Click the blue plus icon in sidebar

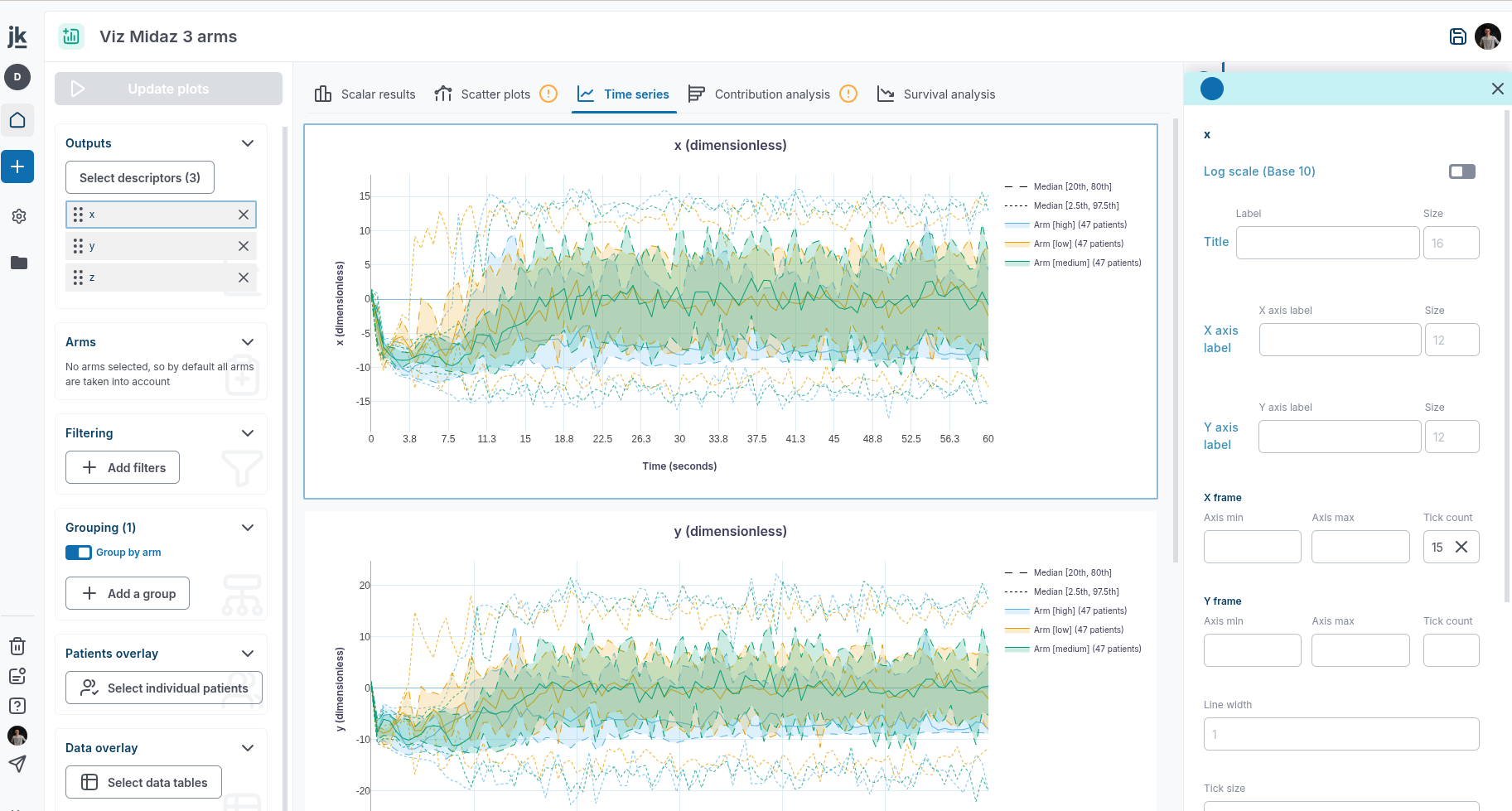[17, 167]
